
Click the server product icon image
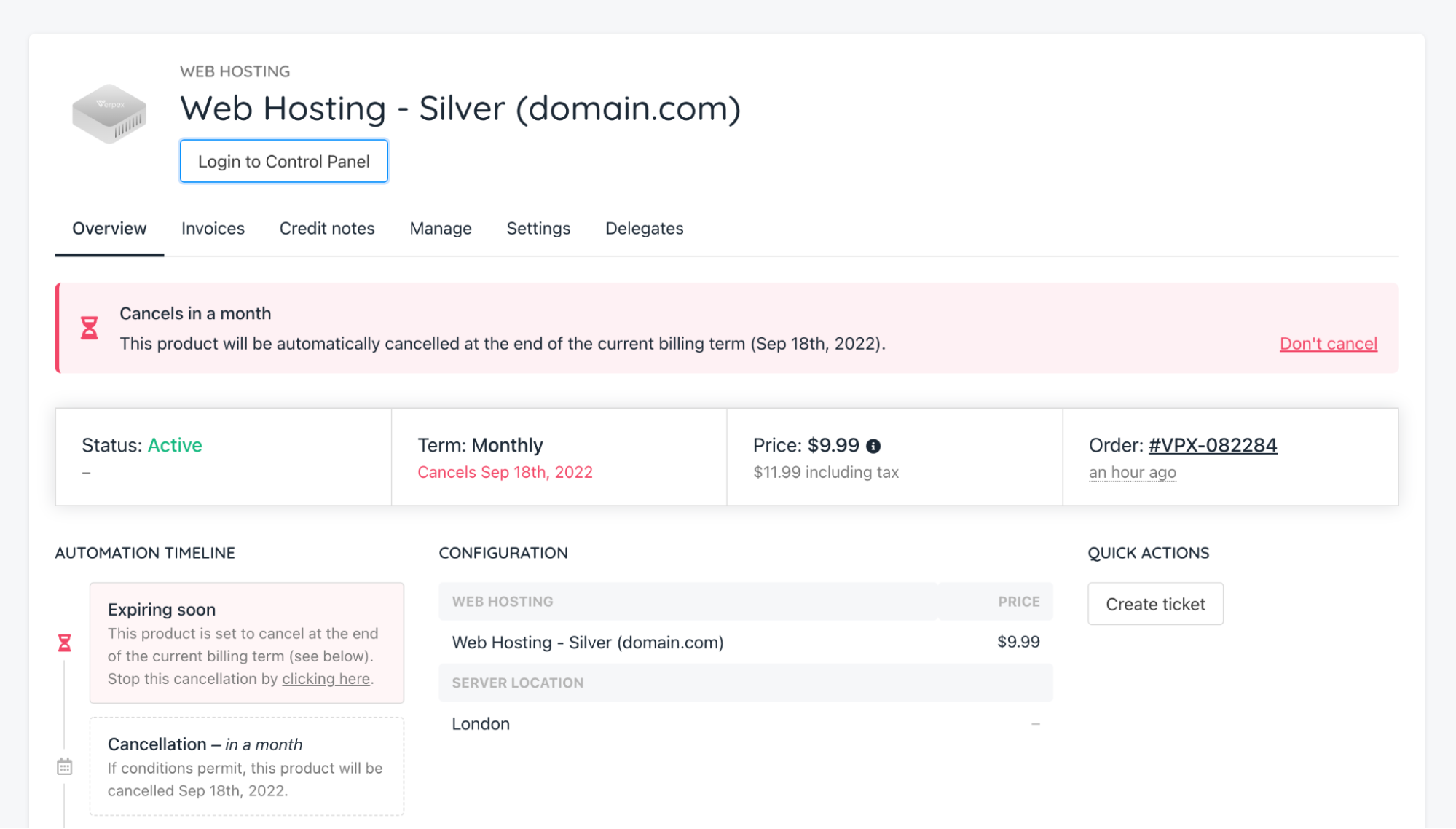[x=109, y=114]
